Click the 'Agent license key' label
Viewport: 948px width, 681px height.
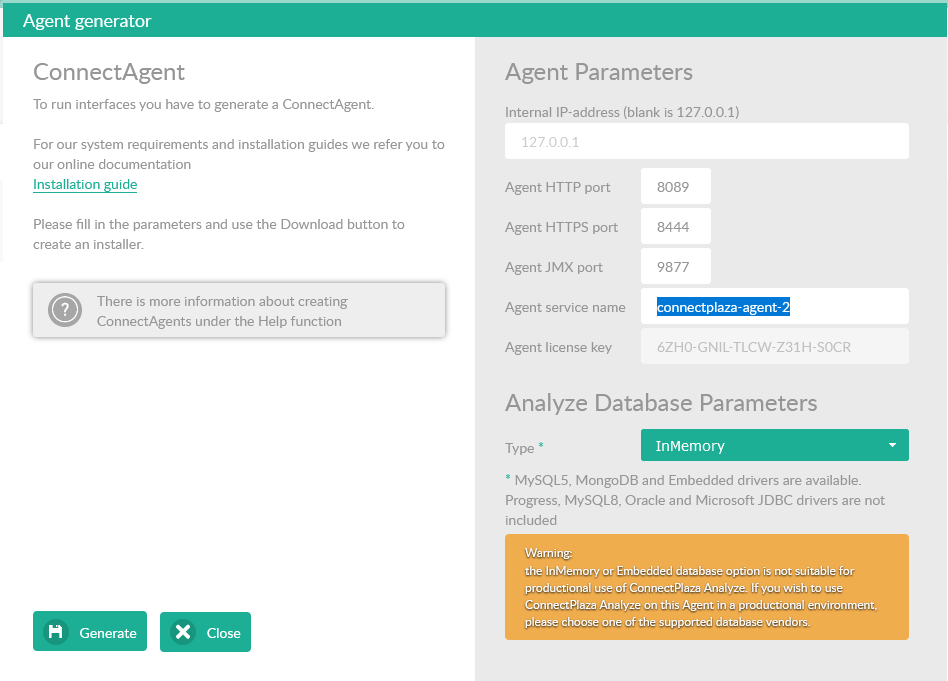(x=558, y=347)
